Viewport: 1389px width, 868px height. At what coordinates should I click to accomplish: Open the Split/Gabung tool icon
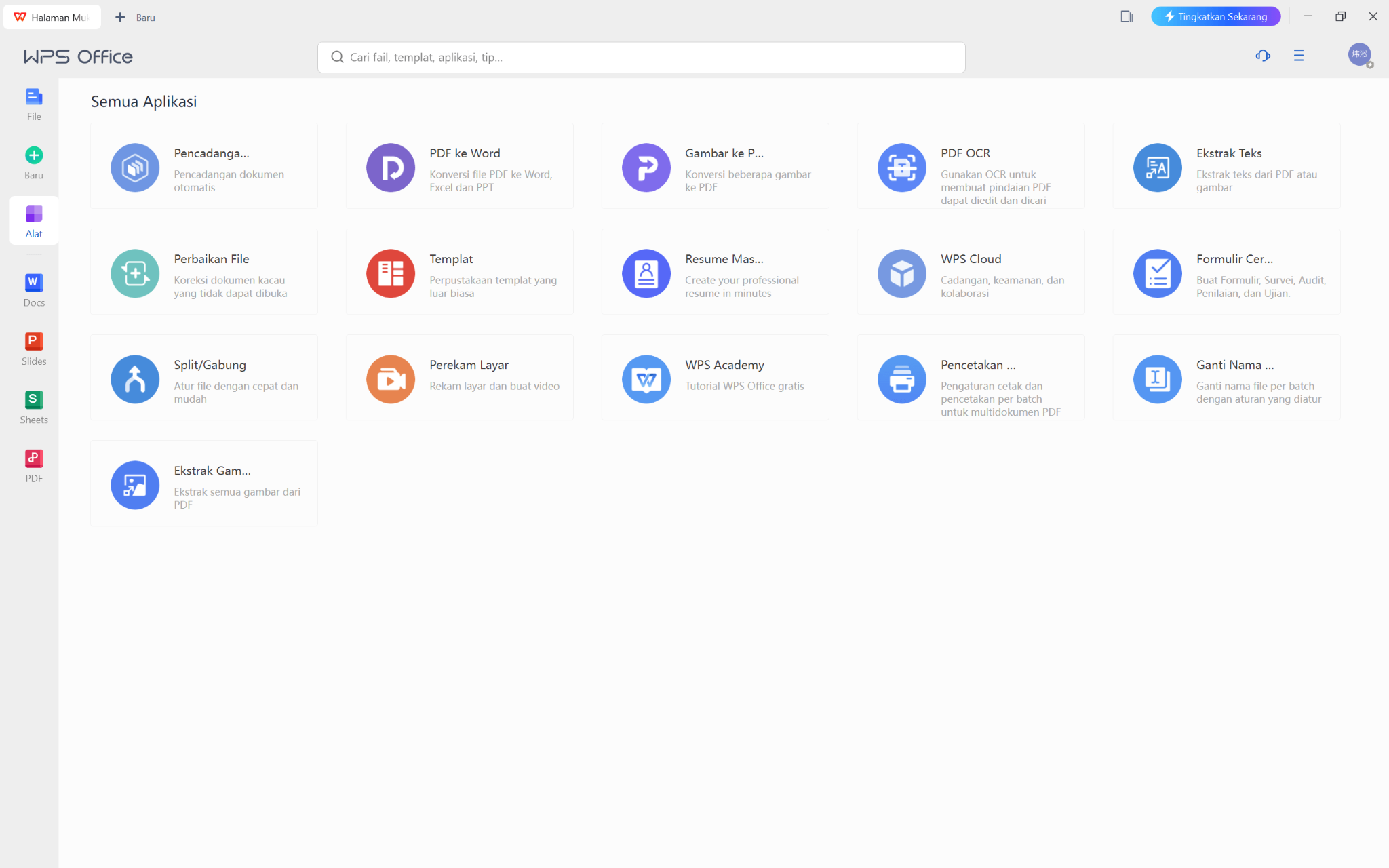pos(135,379)
